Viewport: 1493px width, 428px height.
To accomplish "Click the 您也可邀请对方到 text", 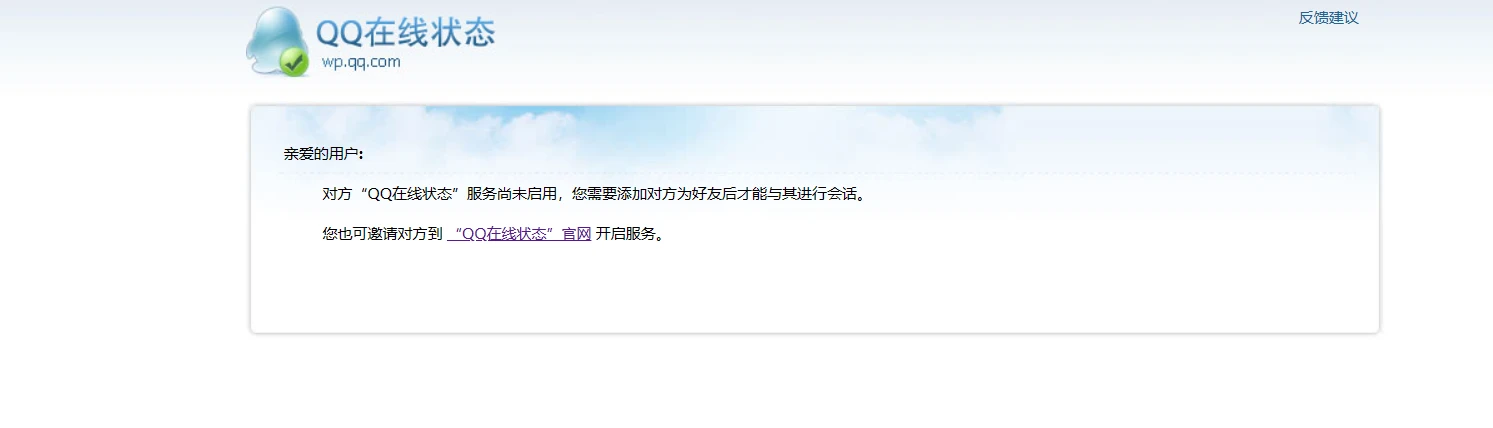I will pos(382,234).
